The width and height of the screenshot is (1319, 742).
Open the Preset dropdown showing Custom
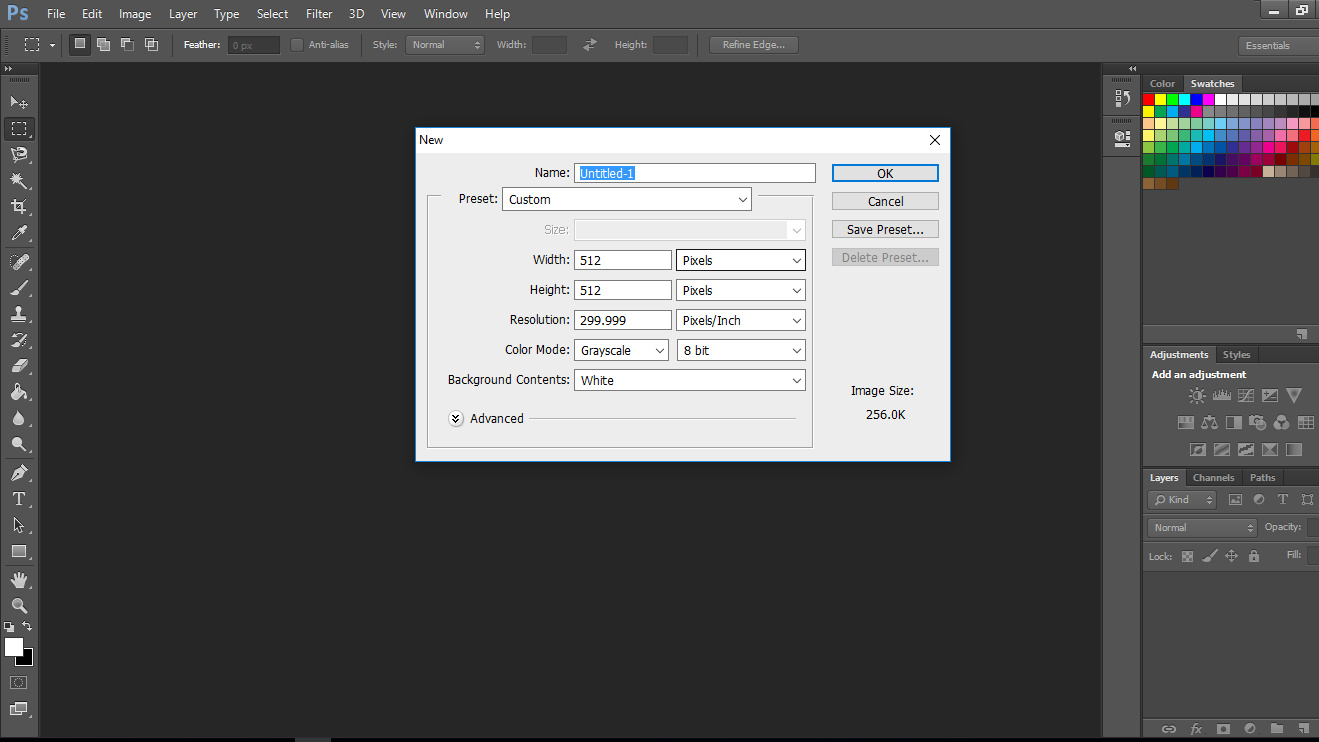[x=627, y=199]
